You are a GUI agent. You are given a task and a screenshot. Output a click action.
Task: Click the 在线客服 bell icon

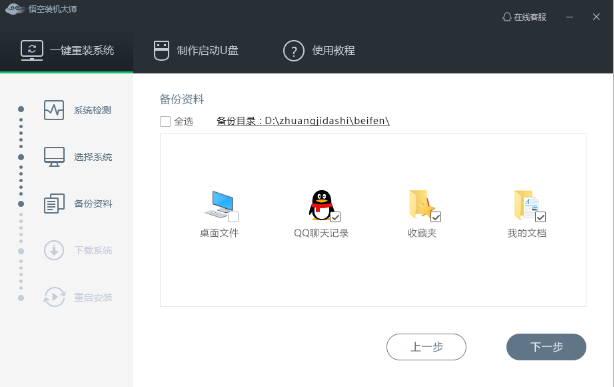point(507,17)
